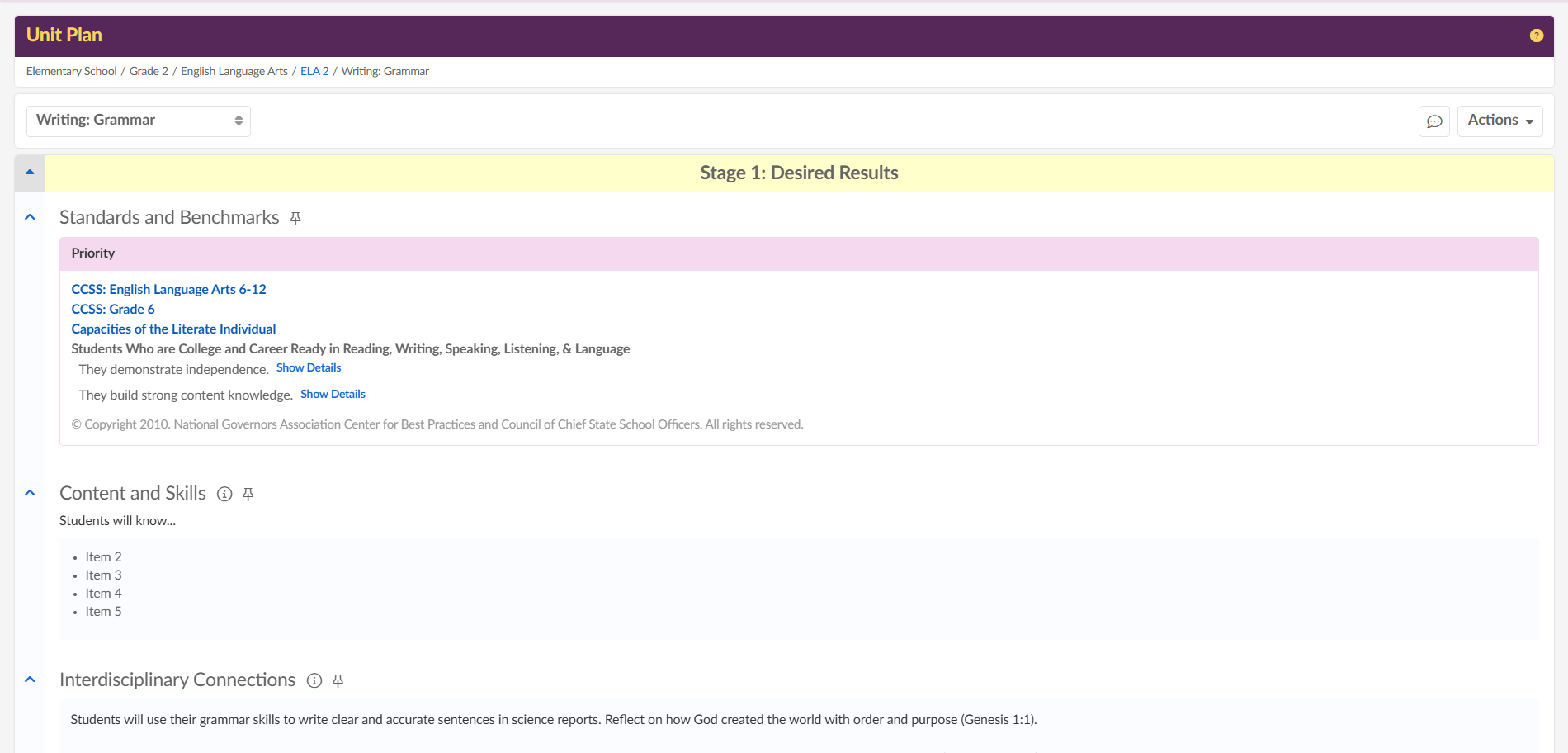The width and height of the screenshot is (1568, 753).
Task: Pin the Standards and Benchmarks section
Action: click(x=295, y=218)
